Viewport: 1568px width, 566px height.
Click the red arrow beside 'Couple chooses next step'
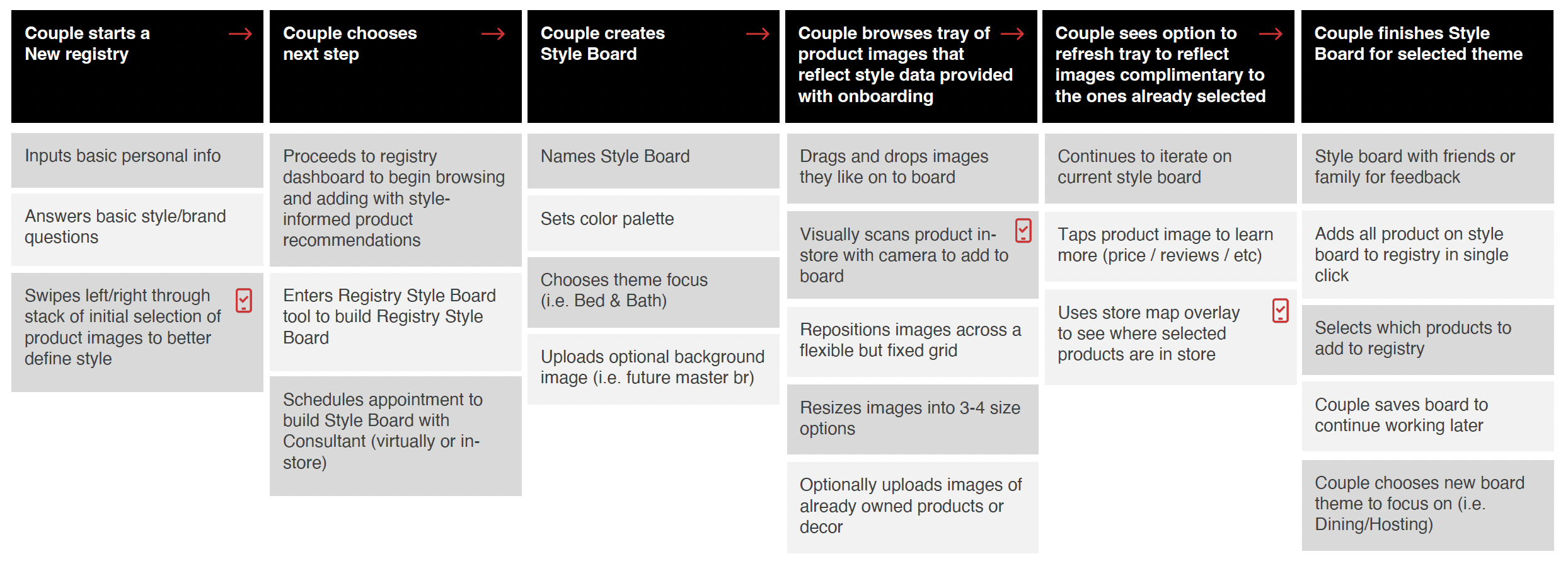coord(493,34)
